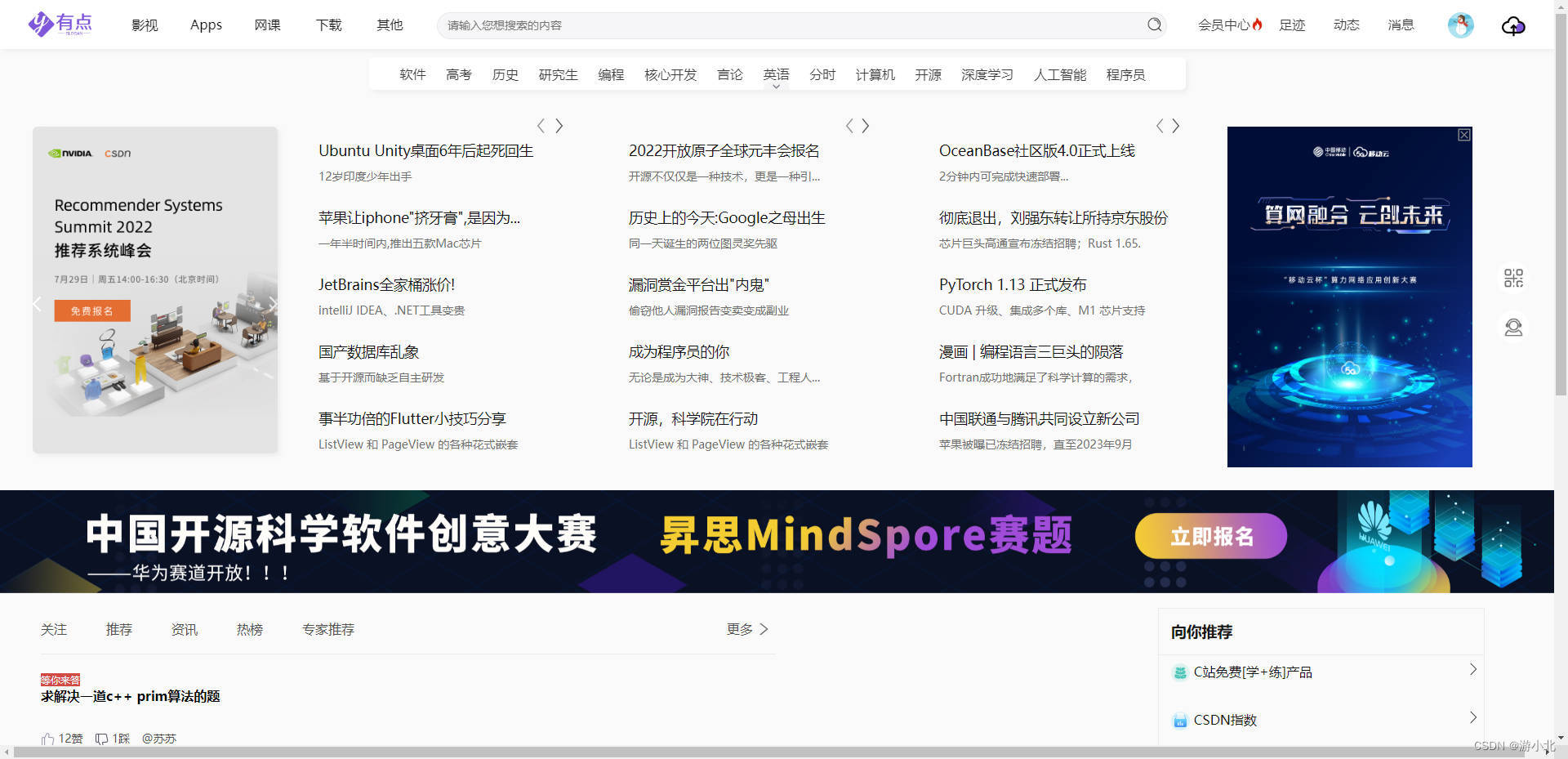The image size is (1568, 759).
Task: Switch to the 热榜 tab
Action: (x=249, y=629)
